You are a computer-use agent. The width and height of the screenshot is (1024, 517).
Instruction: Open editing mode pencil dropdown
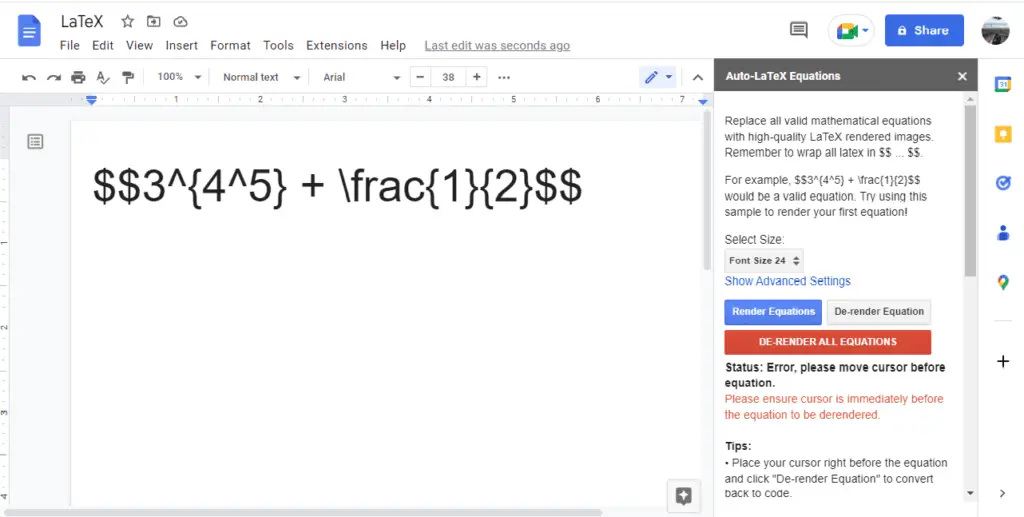658,78
